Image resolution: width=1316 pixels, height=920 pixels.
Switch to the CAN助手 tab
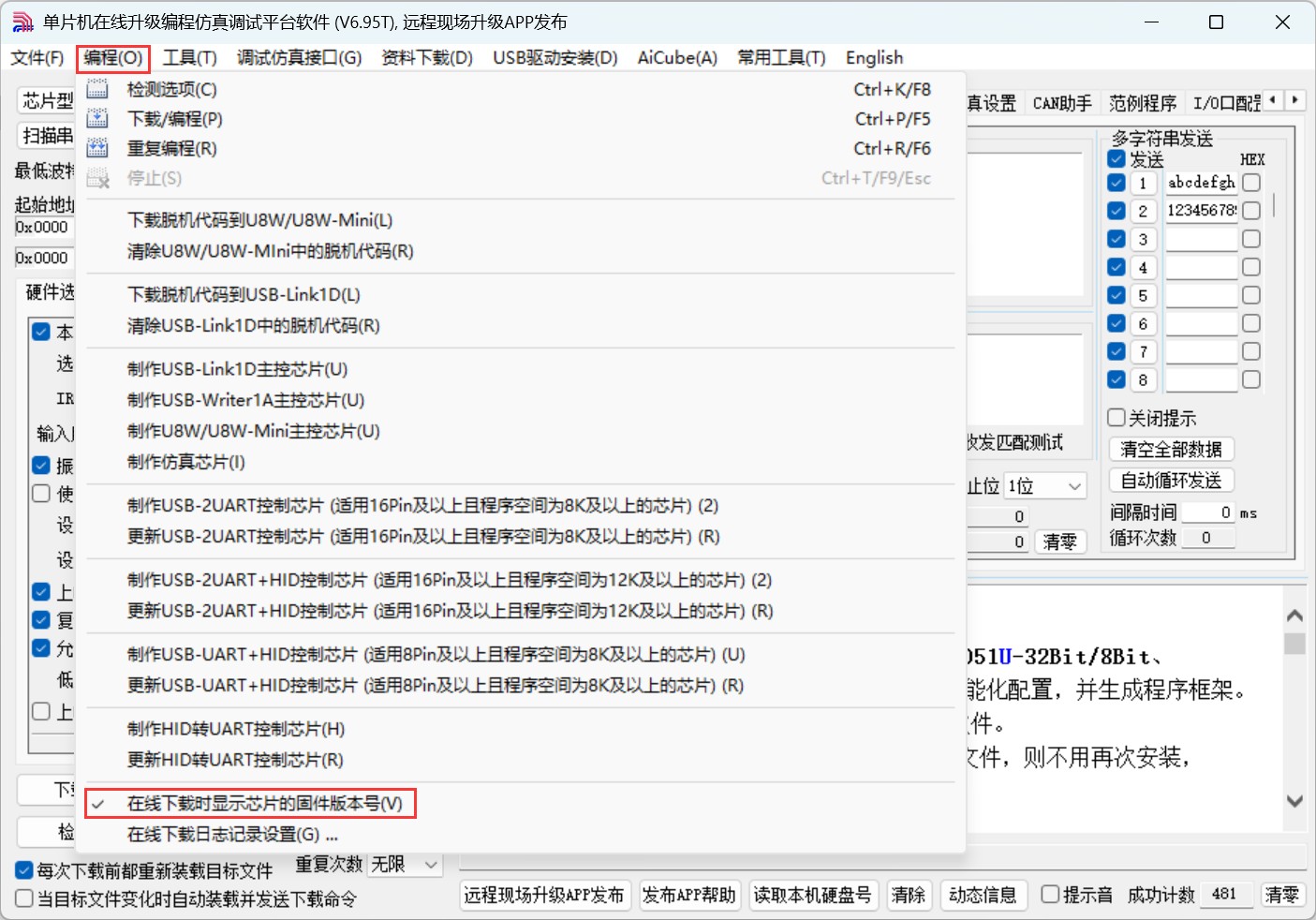click(x=1062, y=103)
